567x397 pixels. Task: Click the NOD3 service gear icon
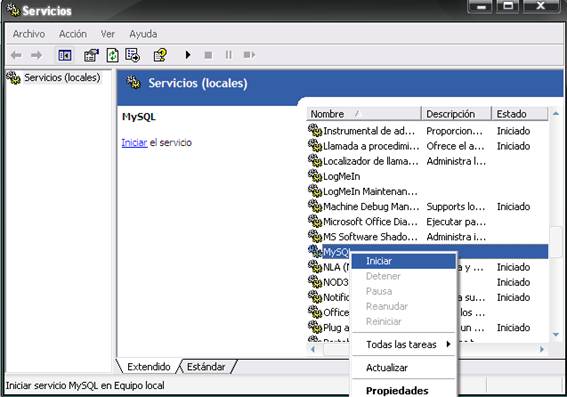tap(315, 281)
